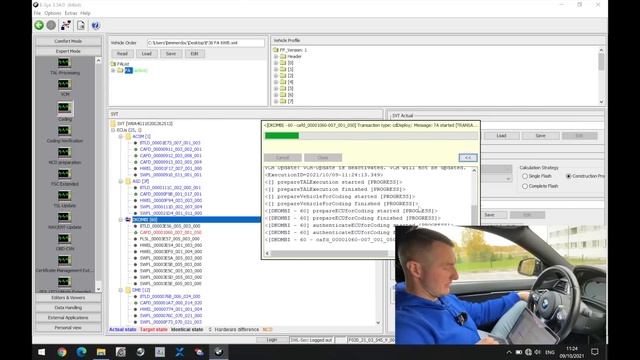Click the ASD folder icon in SVT tree

pyautogui.click(x=128, y=181)
